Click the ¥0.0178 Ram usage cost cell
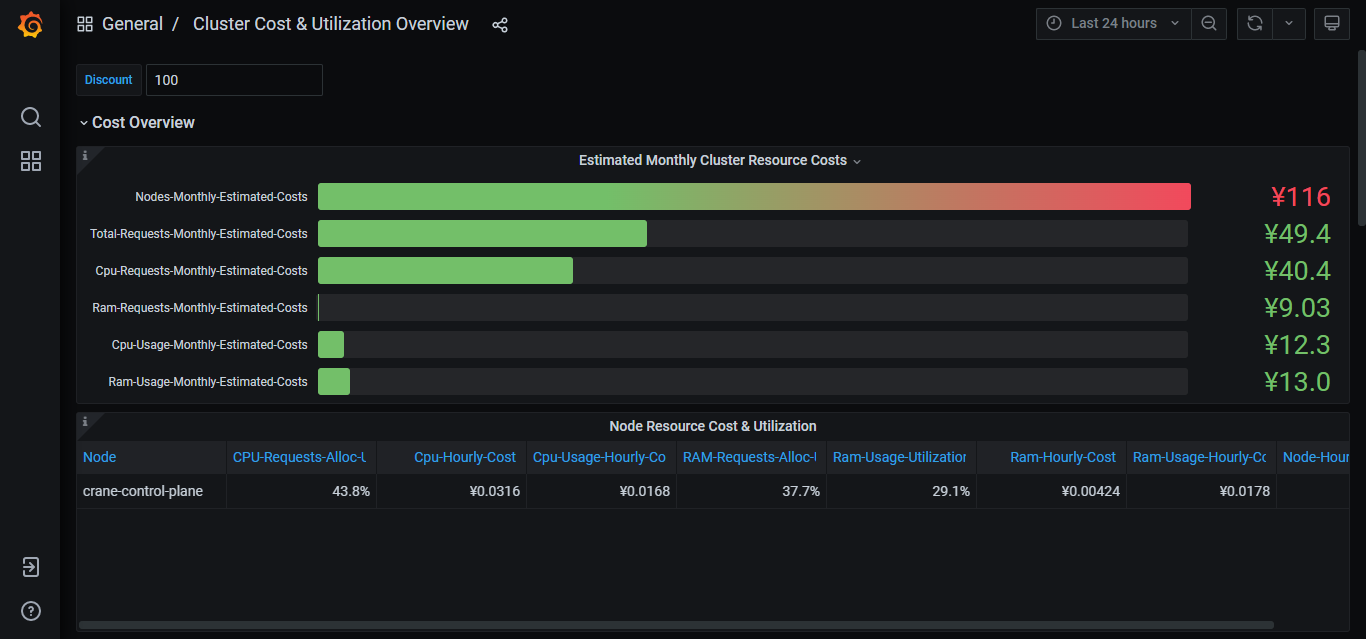The width and height of the screenshot is (1366, 639). click(1201, 491)
